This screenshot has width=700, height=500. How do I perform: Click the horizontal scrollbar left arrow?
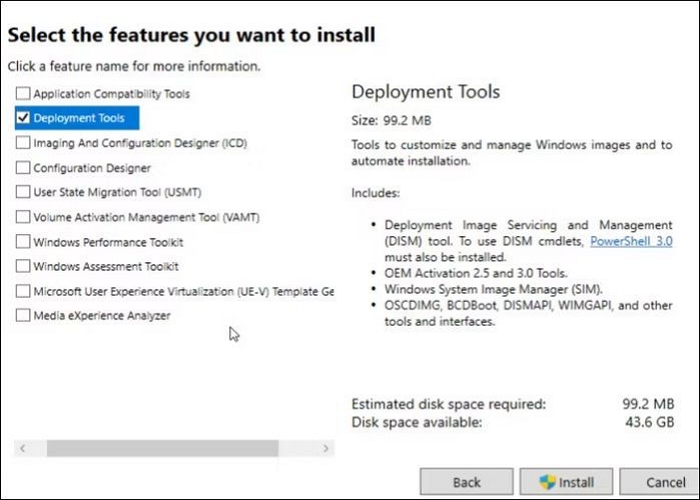click(x=22, y=449)
